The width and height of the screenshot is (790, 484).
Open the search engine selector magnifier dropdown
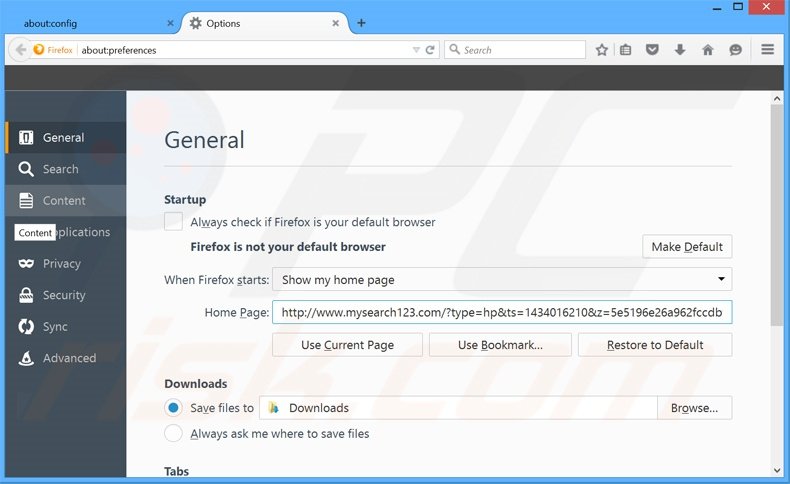click(x=454, y=50)
